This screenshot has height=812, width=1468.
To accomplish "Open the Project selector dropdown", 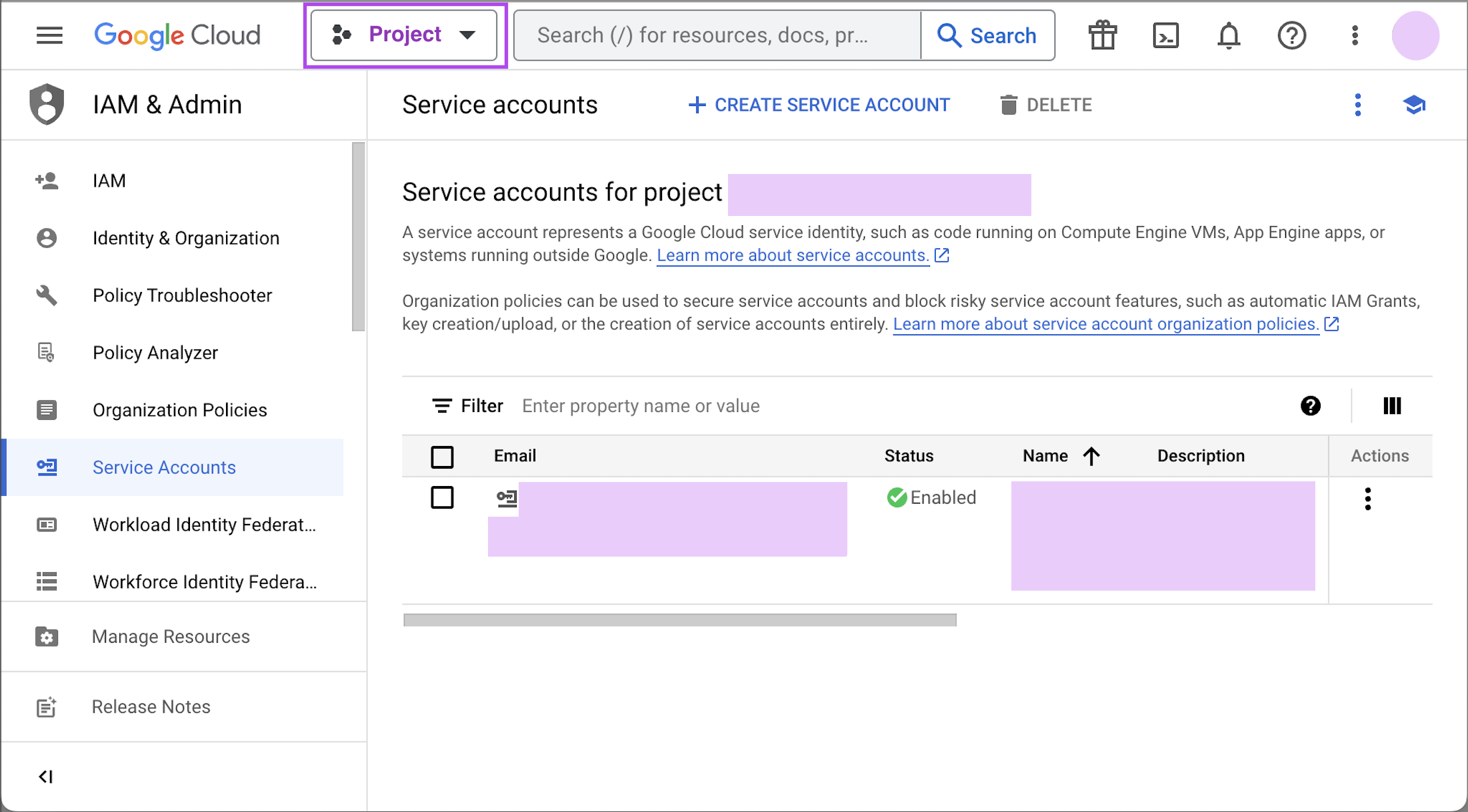I will point(405,35).
